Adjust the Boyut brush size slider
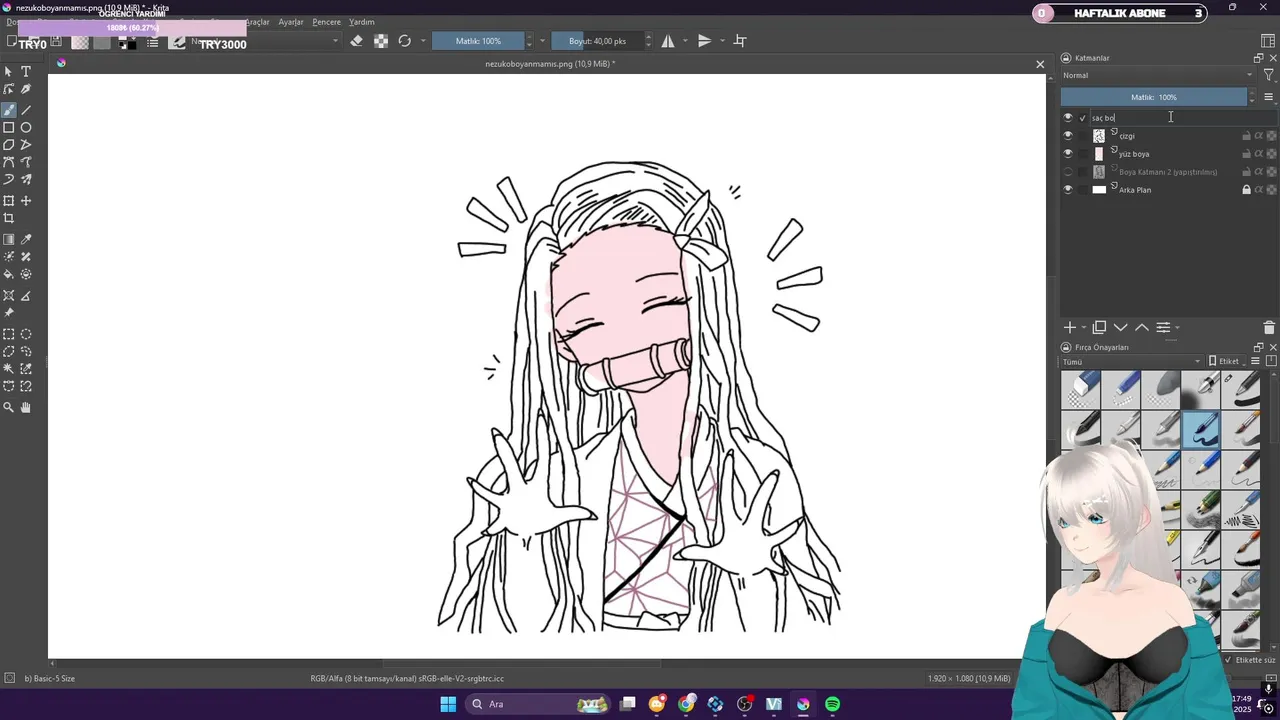Viewport: 1280px width, 720px height. point(597,41)
